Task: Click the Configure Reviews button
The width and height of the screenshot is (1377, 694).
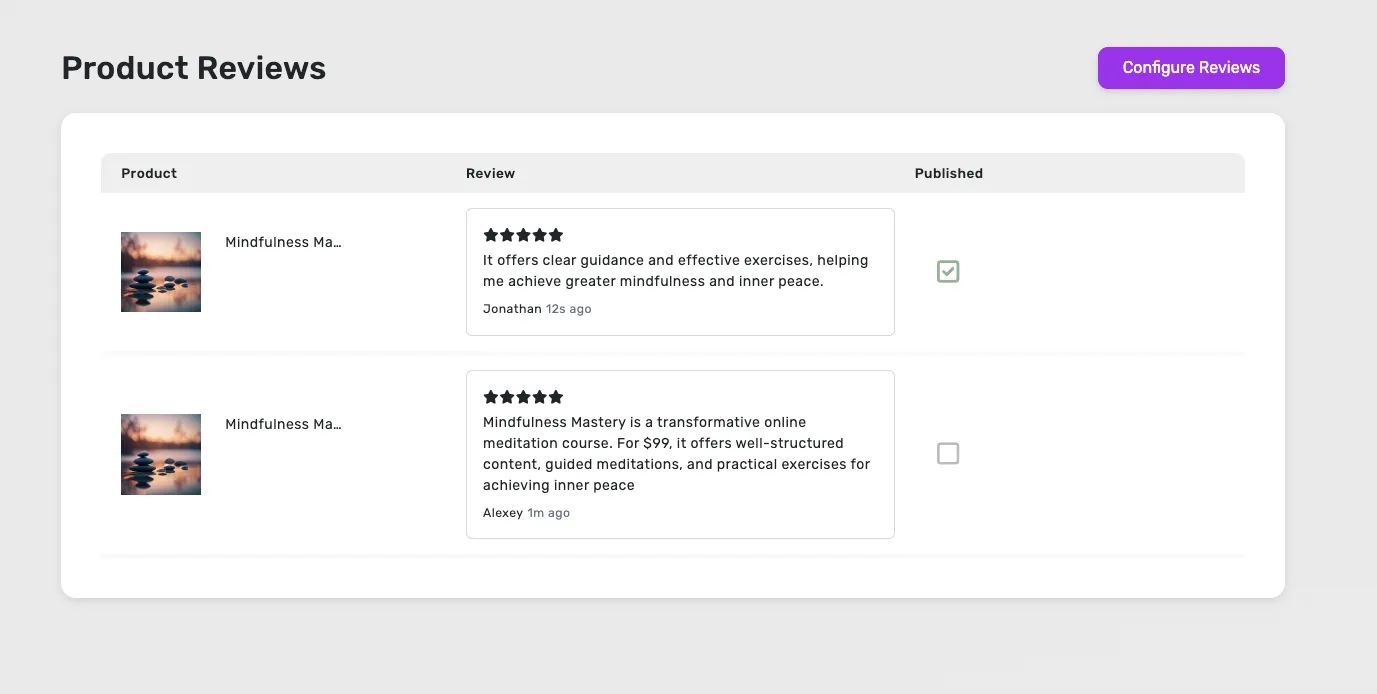Action: click(1190, 68)
